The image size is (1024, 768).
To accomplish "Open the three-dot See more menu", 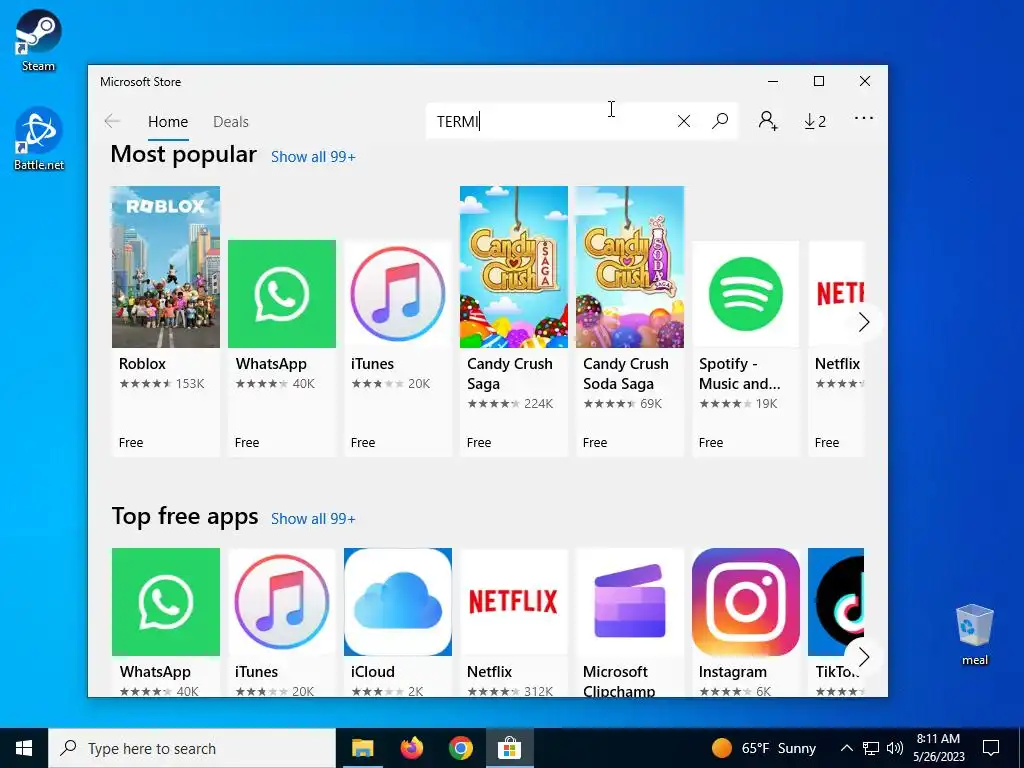I will 863,118.
